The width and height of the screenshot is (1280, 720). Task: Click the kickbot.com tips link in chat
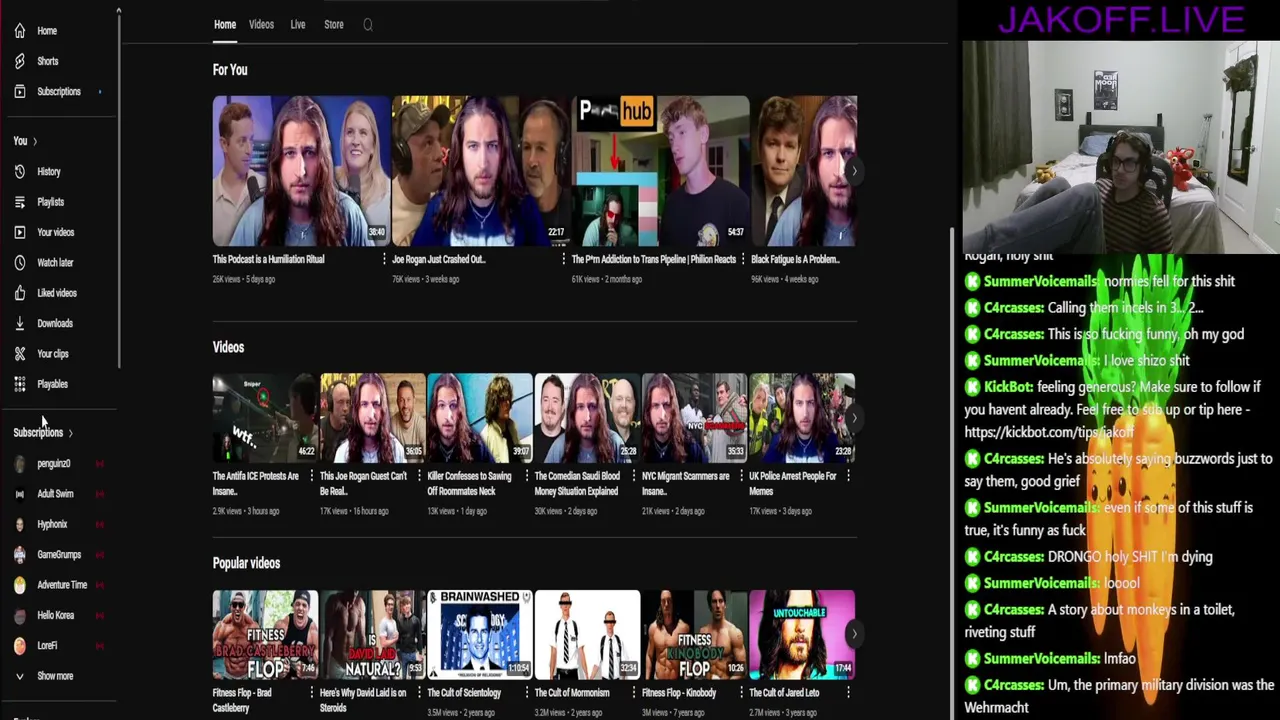pyautogui.click(x=1049, y=432)
